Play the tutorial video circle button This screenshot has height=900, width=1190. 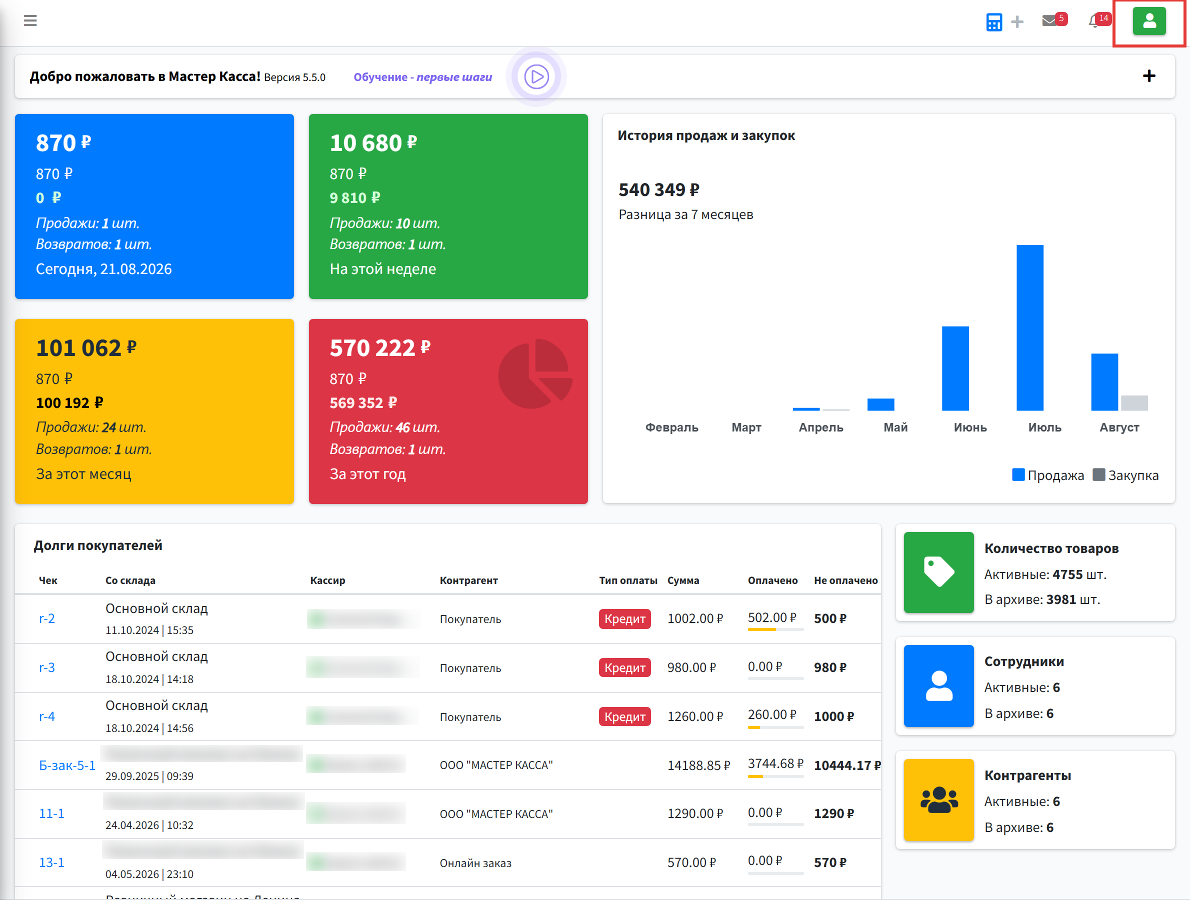[x=537, y=77]
